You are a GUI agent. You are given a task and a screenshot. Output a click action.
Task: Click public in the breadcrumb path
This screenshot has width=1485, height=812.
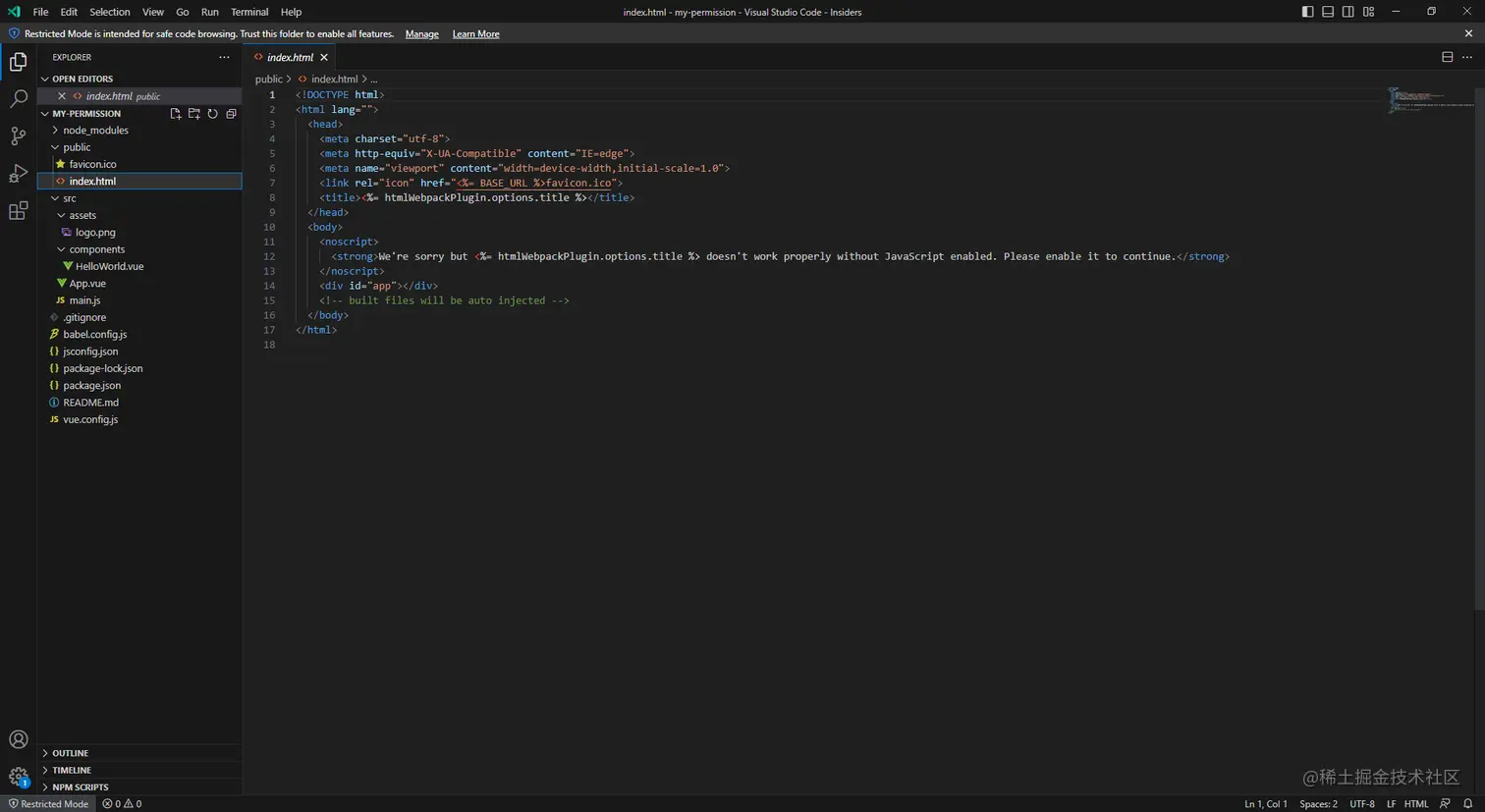[x=268, y=80]
